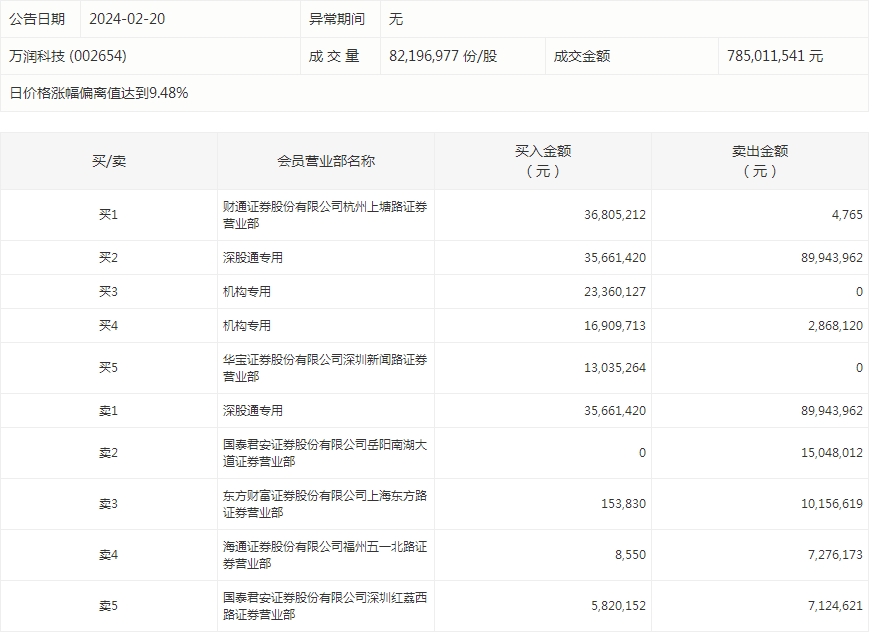The image size is (872, 638).
Task: Click 机构专用 in the 买4 row
Action: point(246,325)
